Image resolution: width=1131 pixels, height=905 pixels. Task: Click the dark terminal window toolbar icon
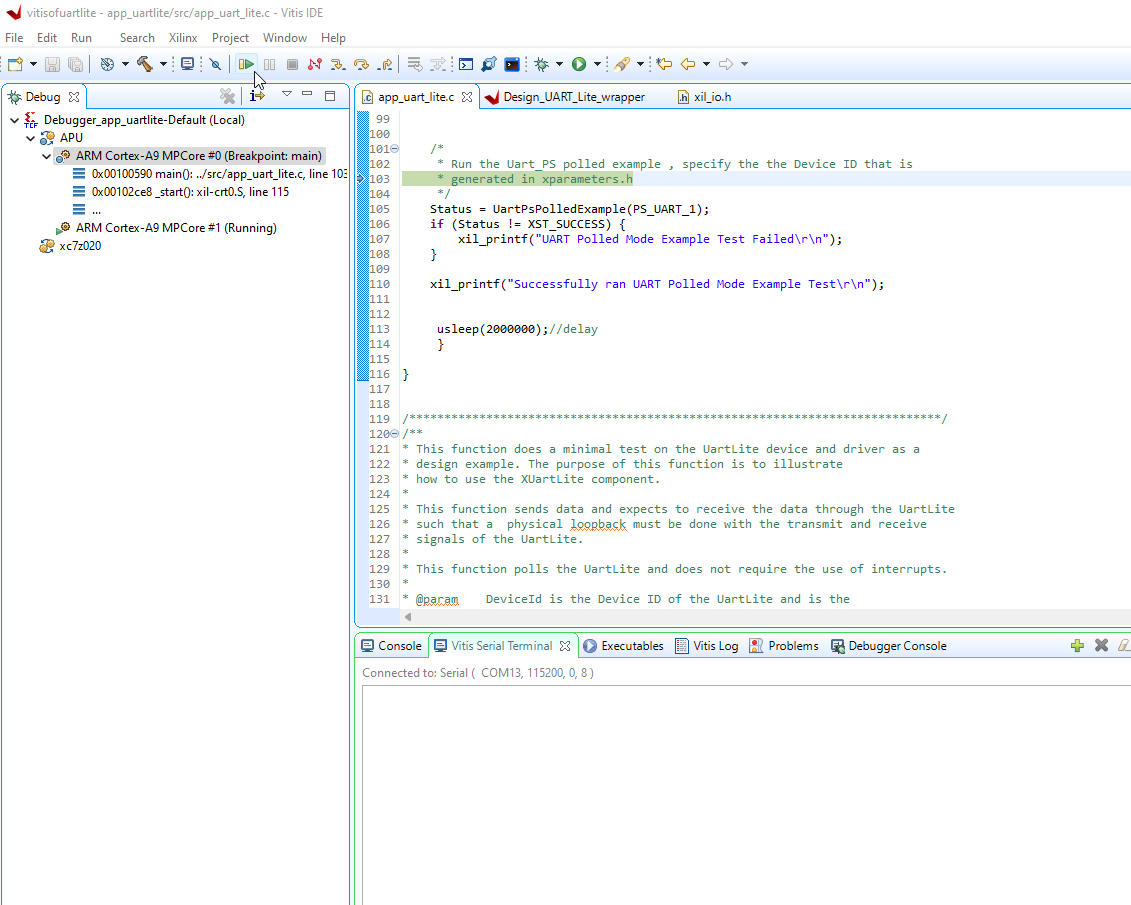(x=512, y=64)
